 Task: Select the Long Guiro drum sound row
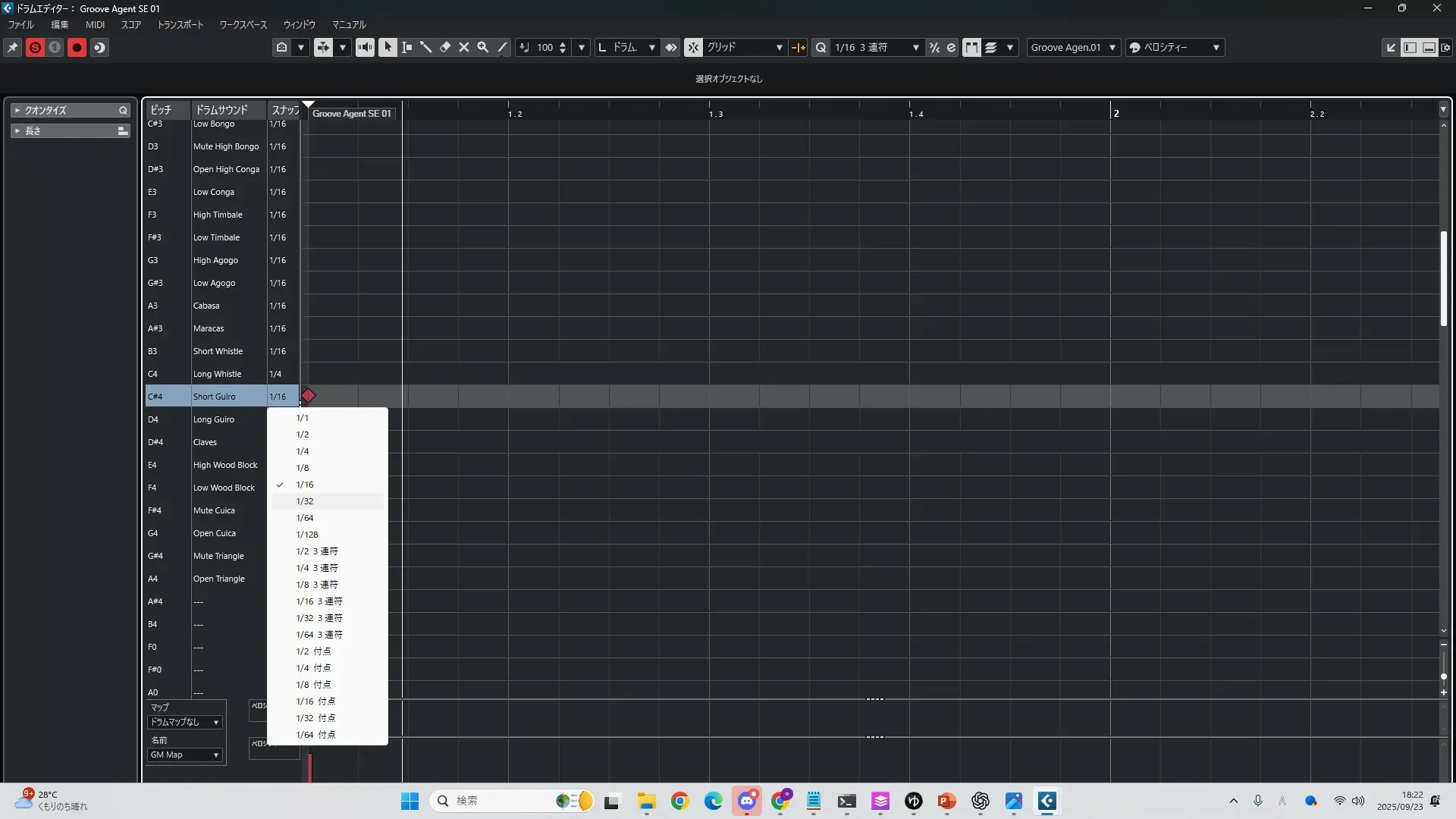[214, 419]
